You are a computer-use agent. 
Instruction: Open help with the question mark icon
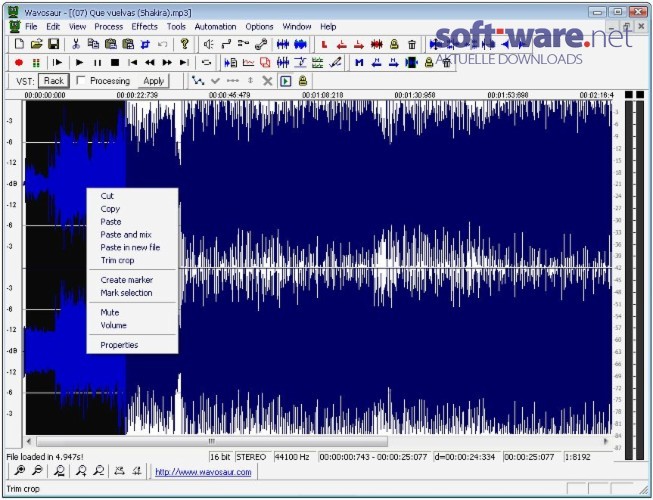[x=185, y=44]
